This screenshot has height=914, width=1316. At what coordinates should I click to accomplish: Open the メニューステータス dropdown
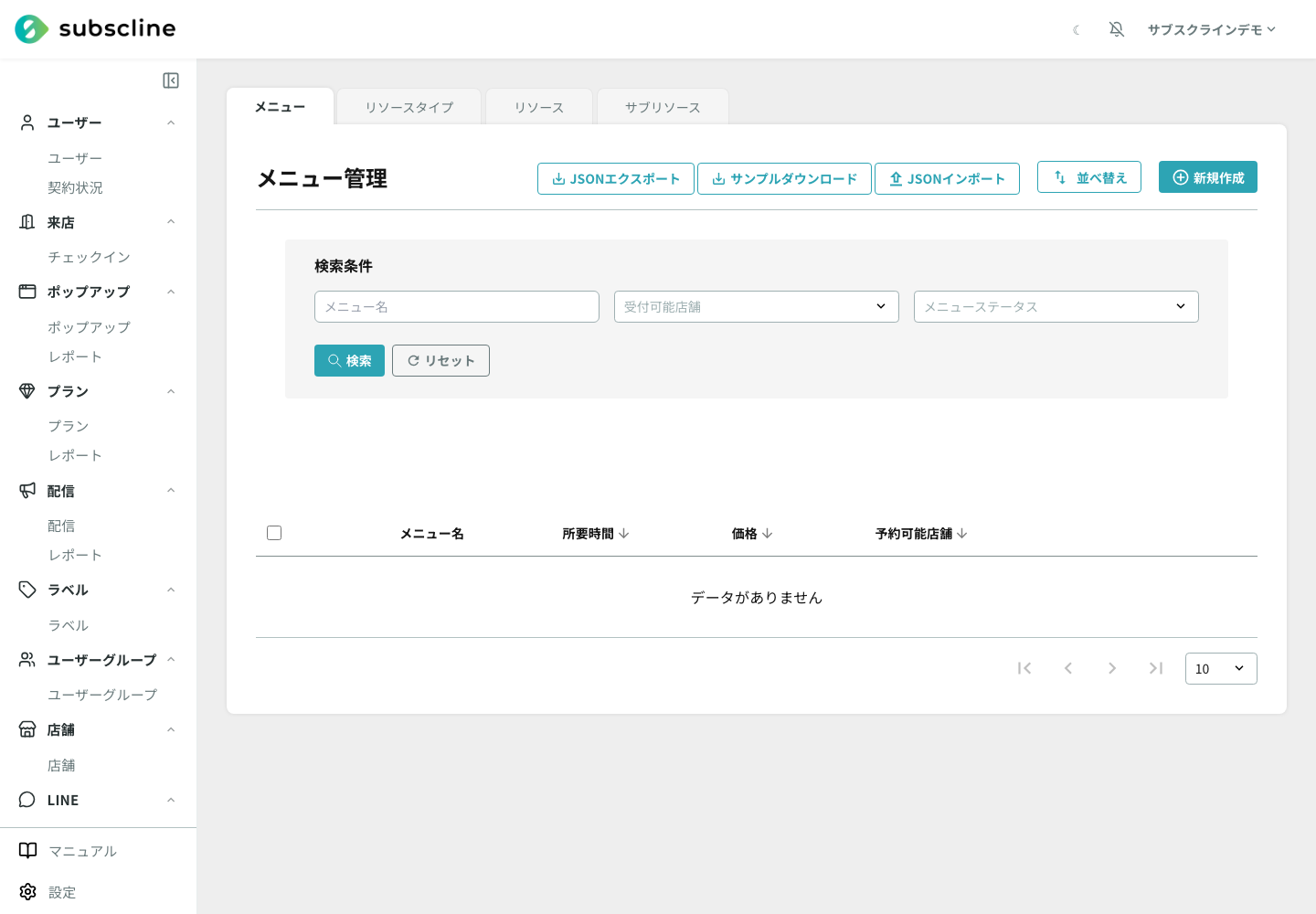tap(1056, 307)
